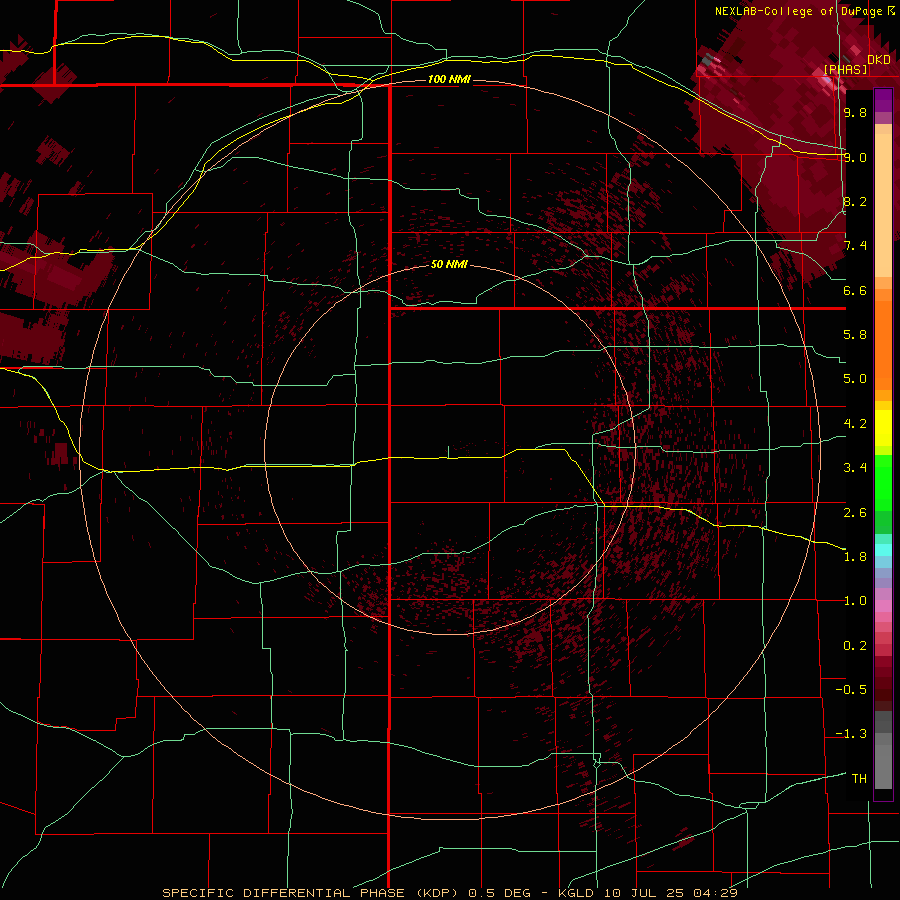Click the 10 JUL 25 date stamp

click(x=645, y=893)
